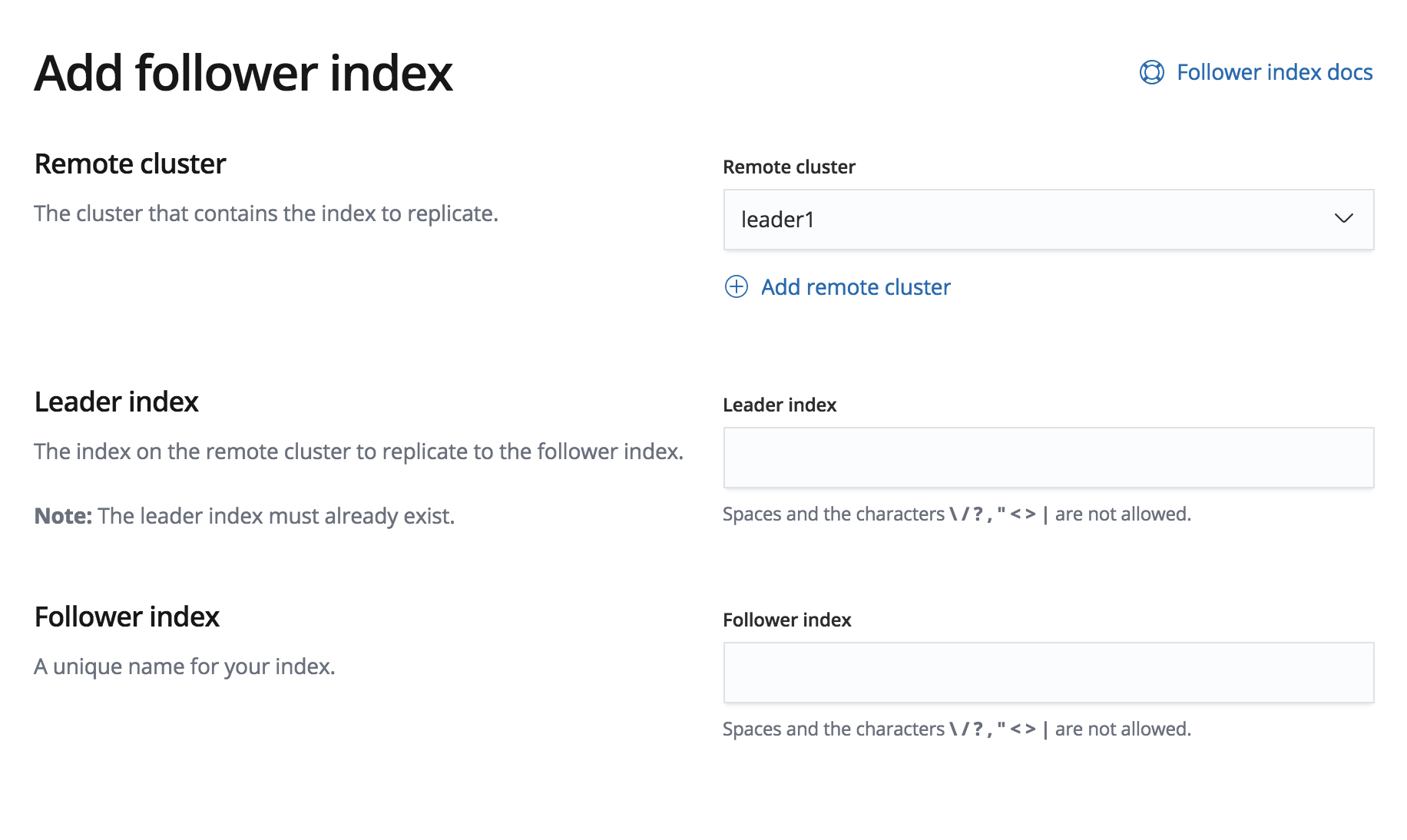Click the Add follower index page title
Screen dimensions: 1407x840
(244, 73)
